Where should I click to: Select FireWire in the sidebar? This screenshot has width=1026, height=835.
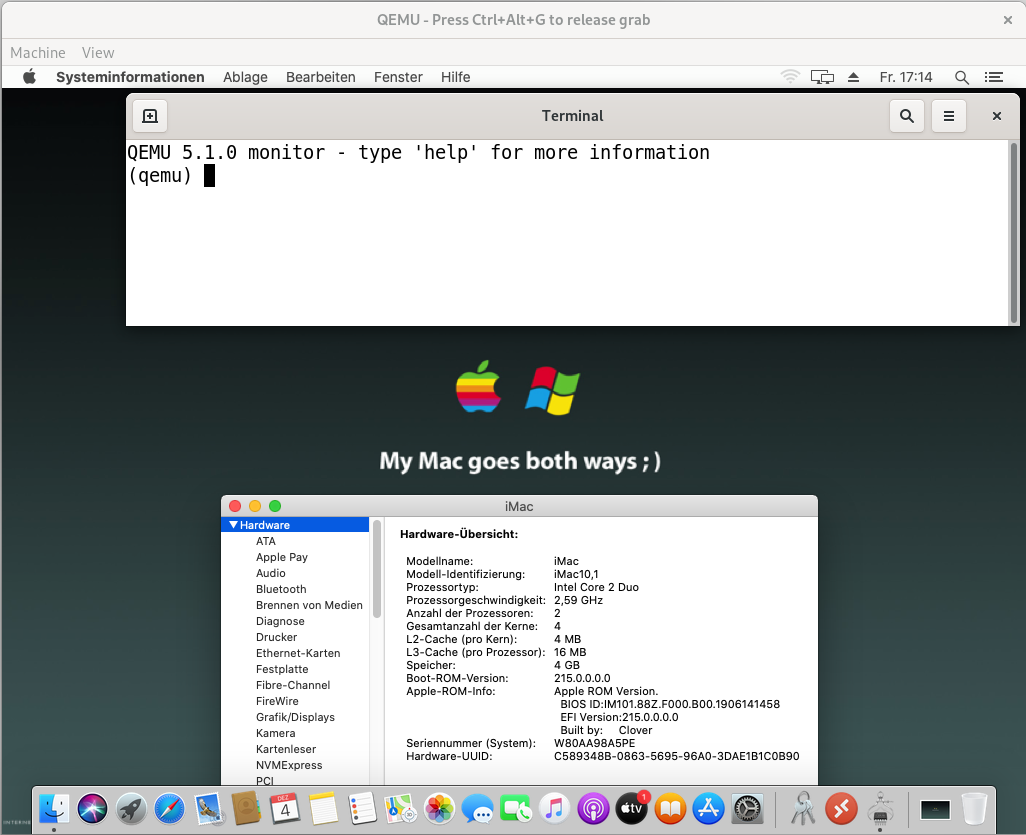tap(277, 702)
